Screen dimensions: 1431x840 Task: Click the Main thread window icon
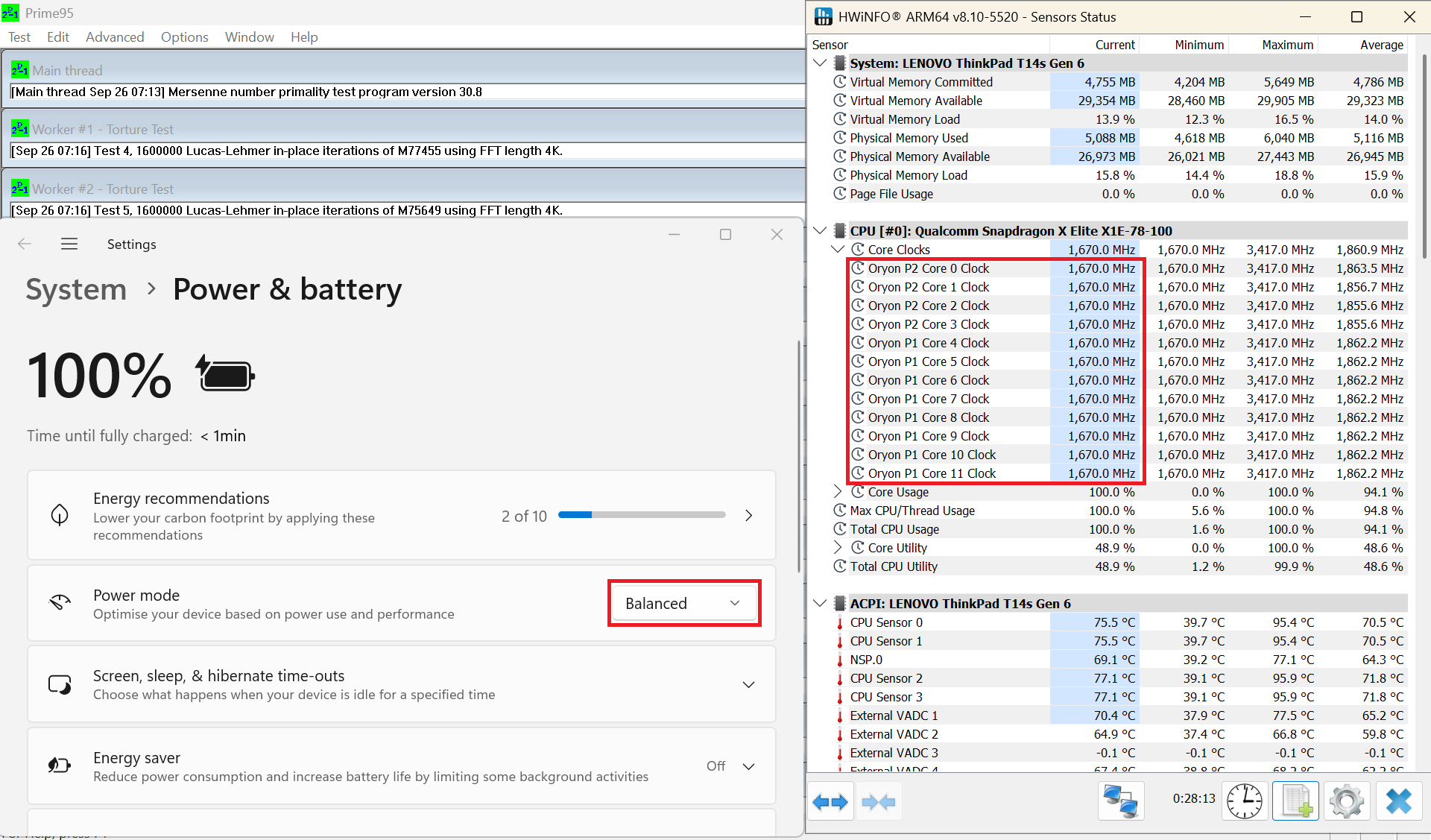click(x=20, y=70)
